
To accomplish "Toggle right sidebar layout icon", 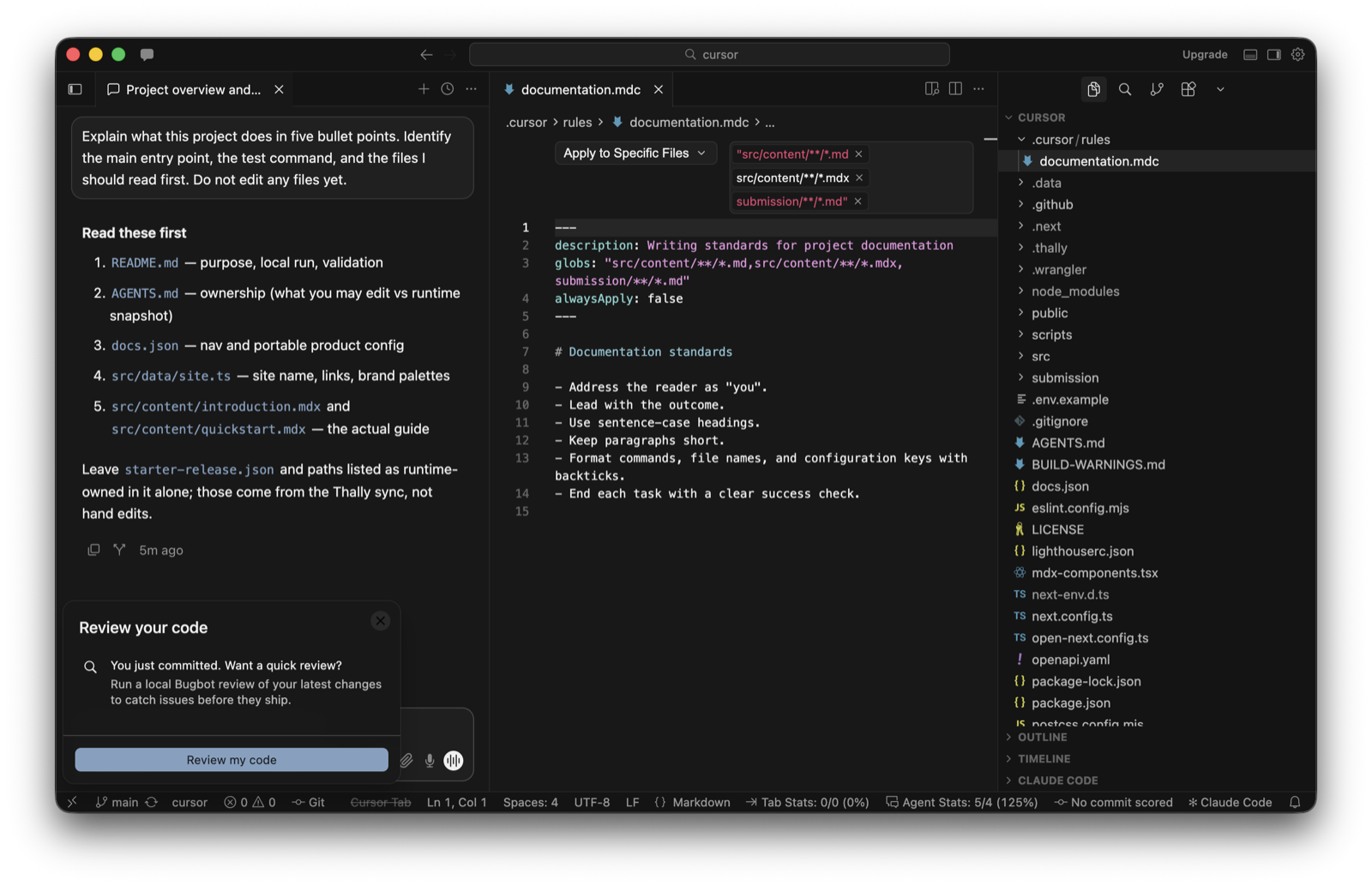I will [1274, 54].
